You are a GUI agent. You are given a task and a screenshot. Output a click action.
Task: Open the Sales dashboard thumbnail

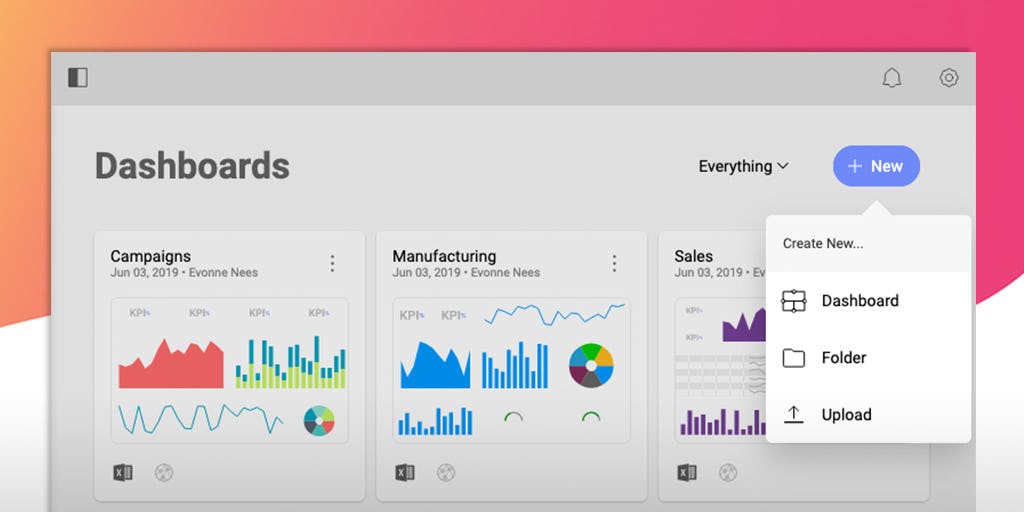pyautogui.click(x=720, y=370)
